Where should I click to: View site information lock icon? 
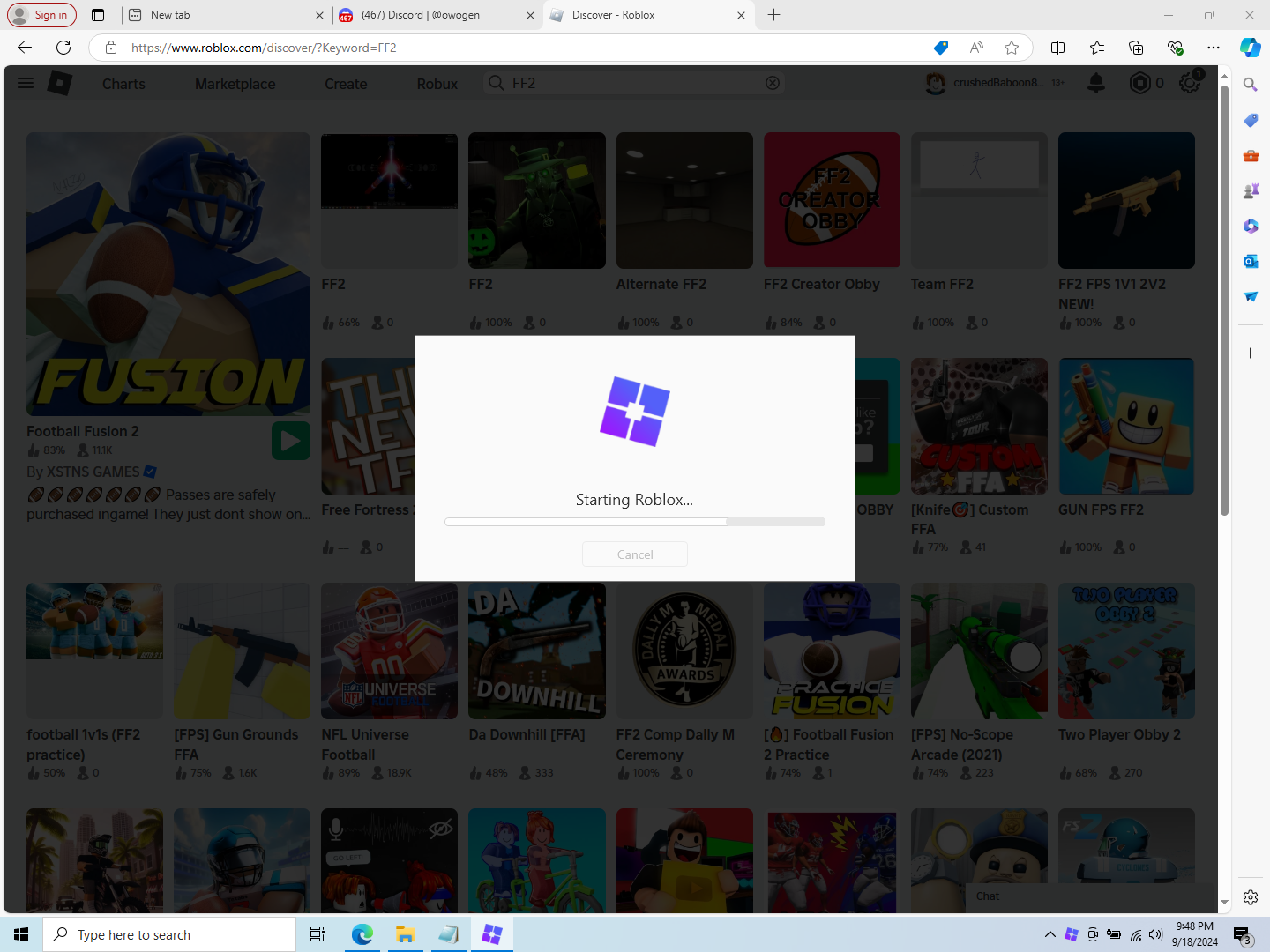coord(111,48)
